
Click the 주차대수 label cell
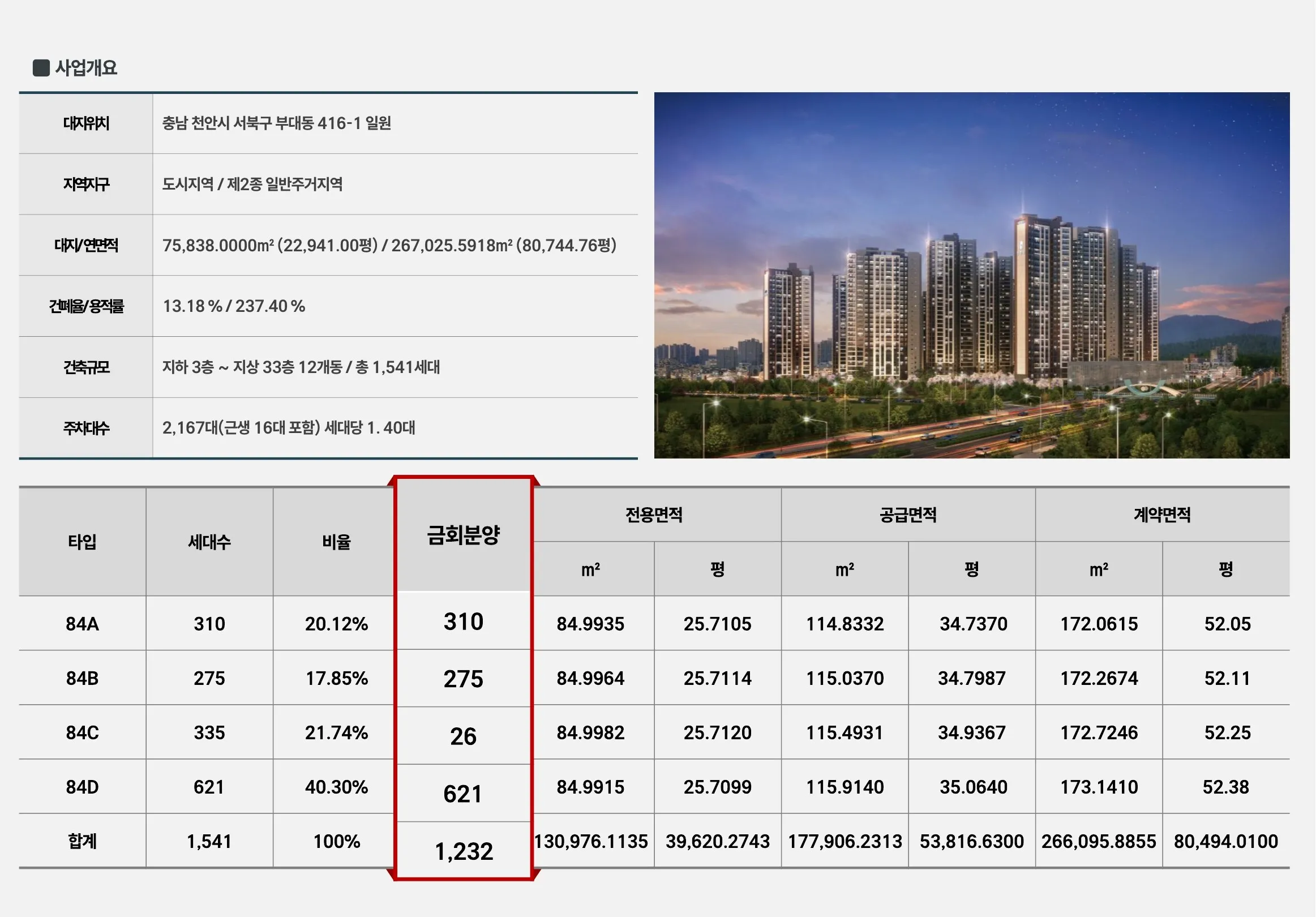pos(86,427)
